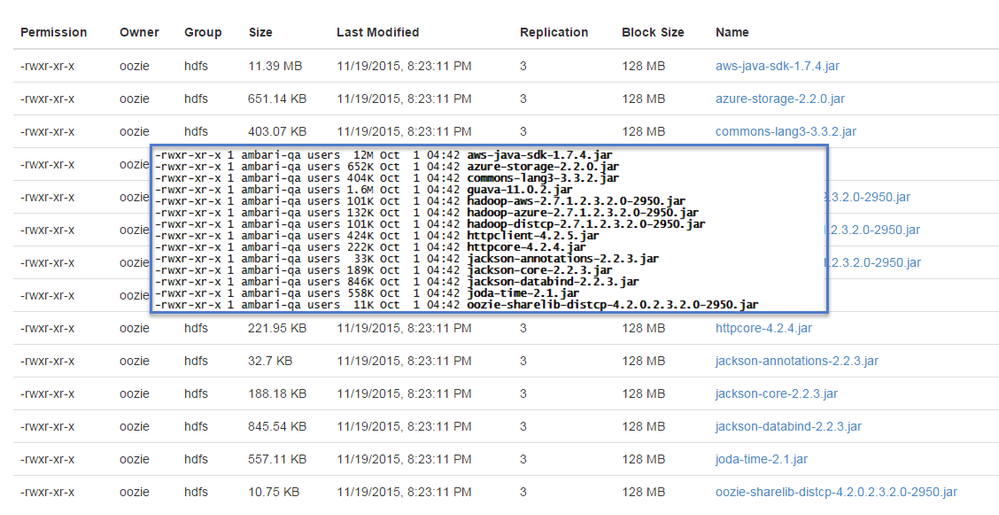The image size is (999, 515).
Task: Click last modified date in joda-time row
Action: (x=404, y=460)
